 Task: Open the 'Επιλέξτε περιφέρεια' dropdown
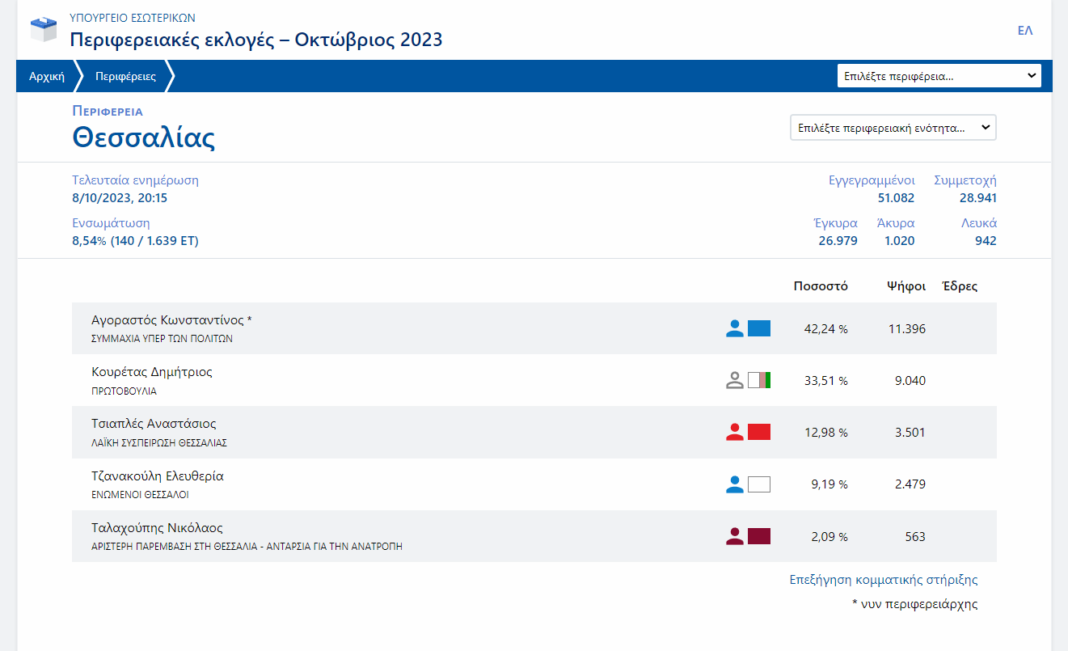(x=938, y=76)
